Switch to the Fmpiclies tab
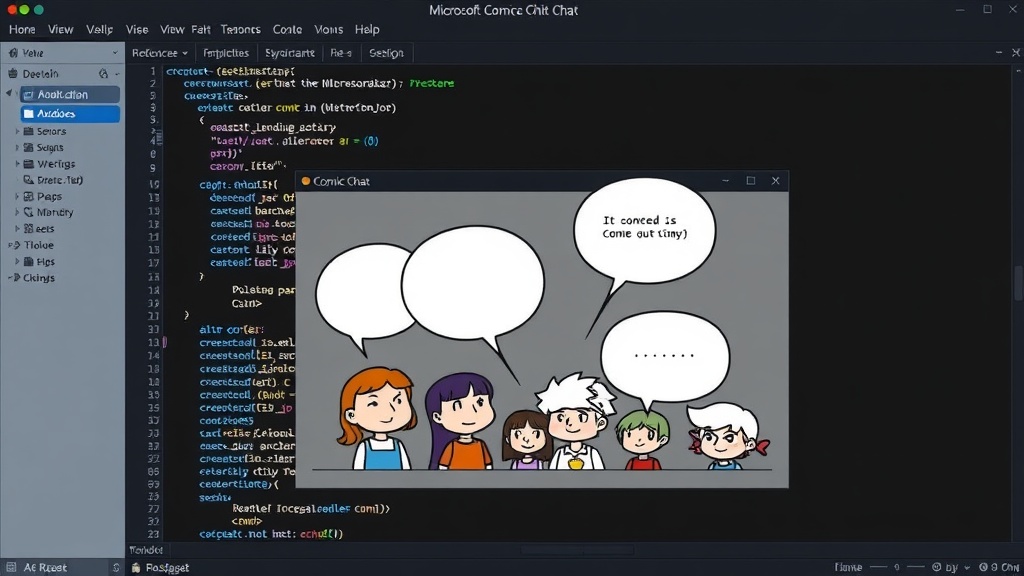This screenshot has height=576, width=1024. point(226,53)
